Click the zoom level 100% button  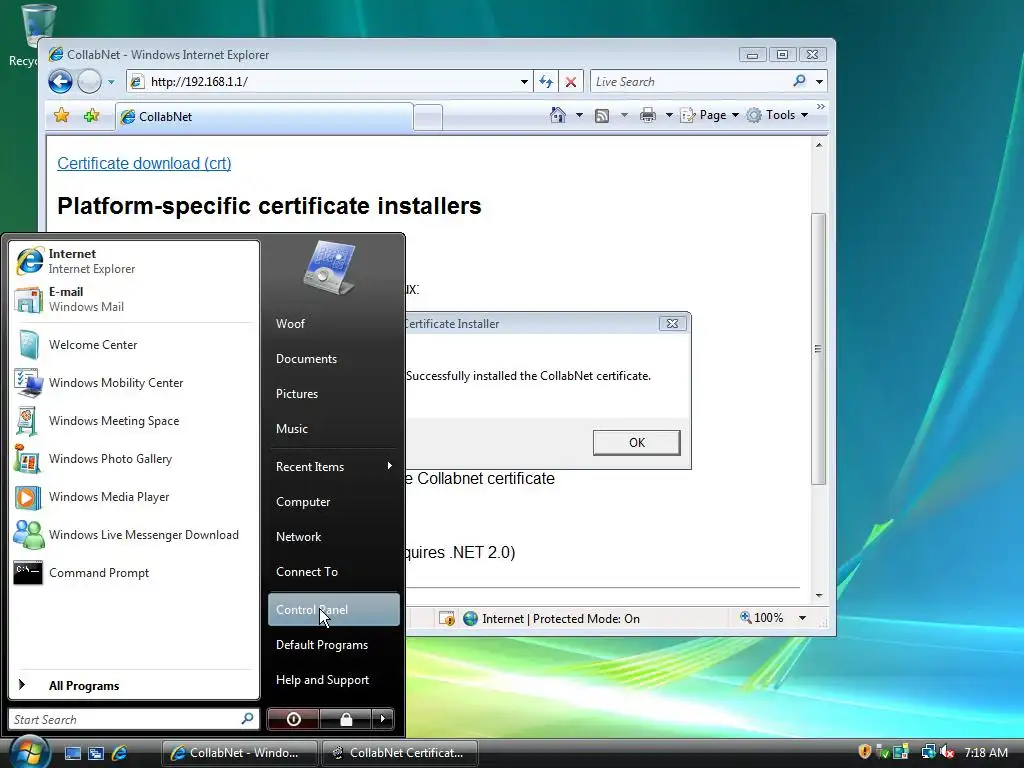761,618
